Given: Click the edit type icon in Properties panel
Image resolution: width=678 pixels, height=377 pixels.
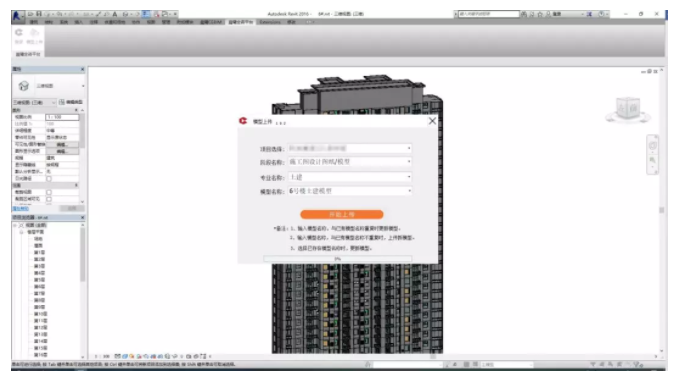Looking at the screenshot, I should [62, 102].
